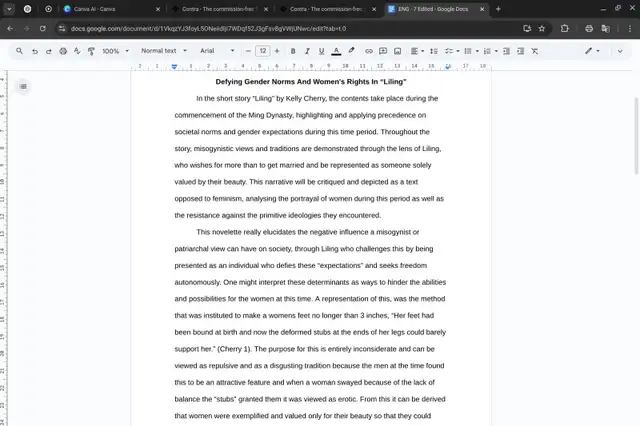Show the document outline panel
Screen dimensions: 640x426
coord(23,87)
